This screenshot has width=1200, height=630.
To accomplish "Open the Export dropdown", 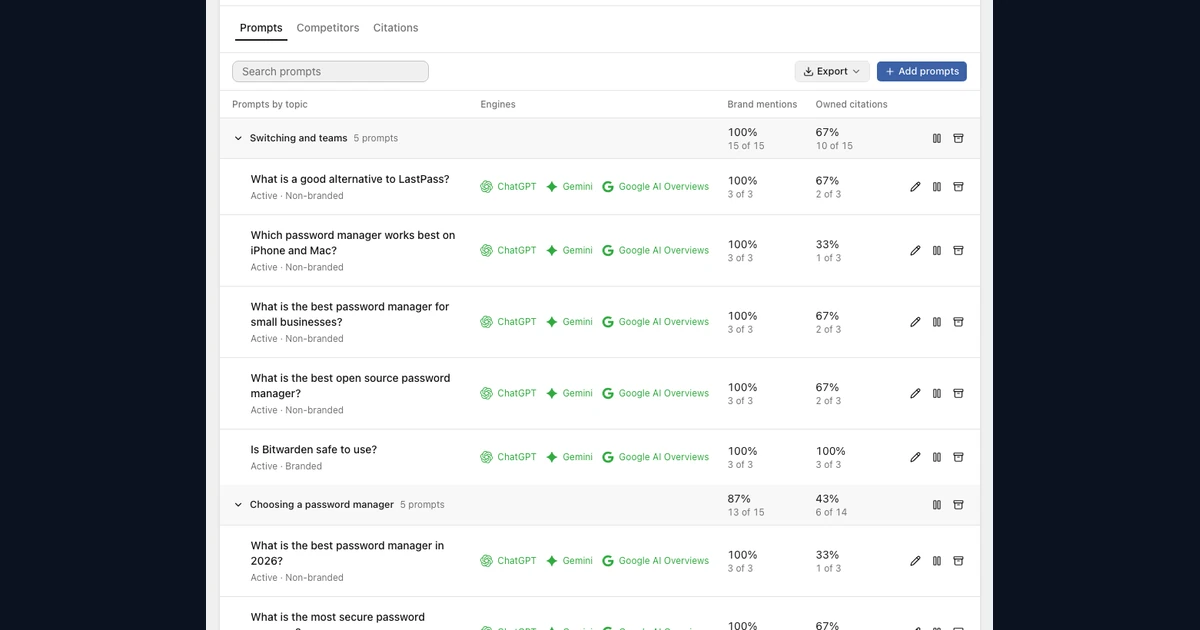I will pos(832,72).
